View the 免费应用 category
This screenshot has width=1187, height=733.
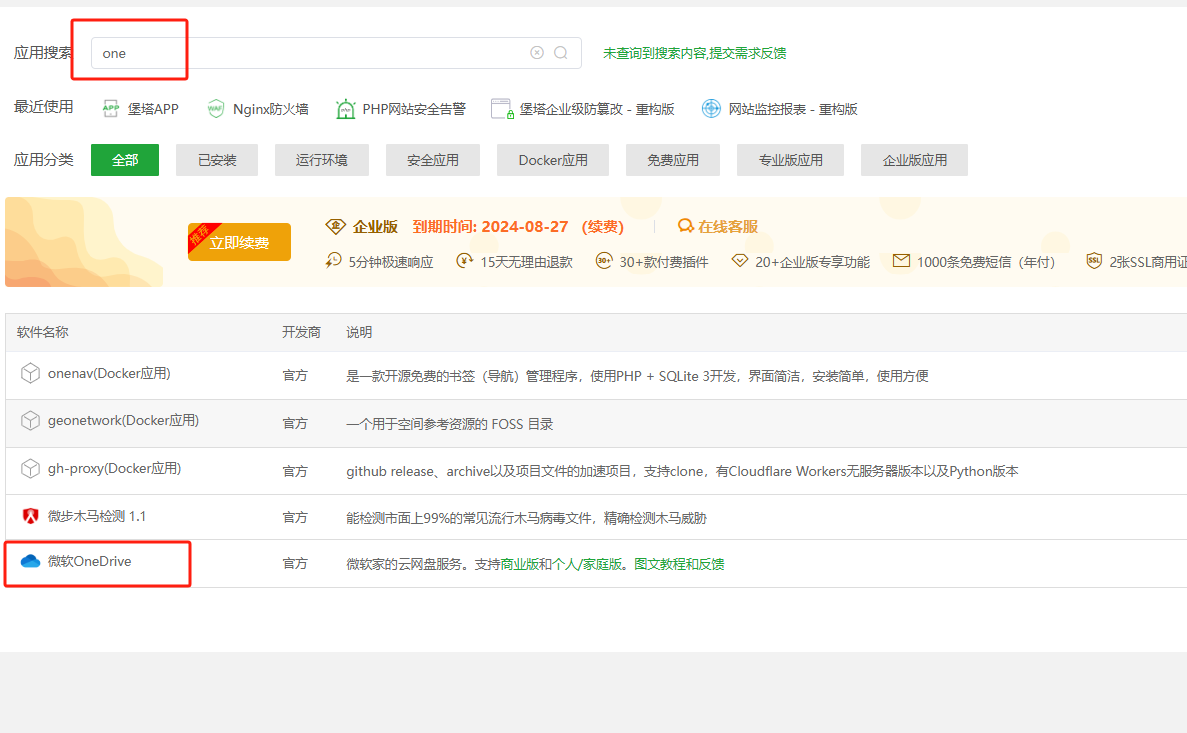tap(673, 160)
